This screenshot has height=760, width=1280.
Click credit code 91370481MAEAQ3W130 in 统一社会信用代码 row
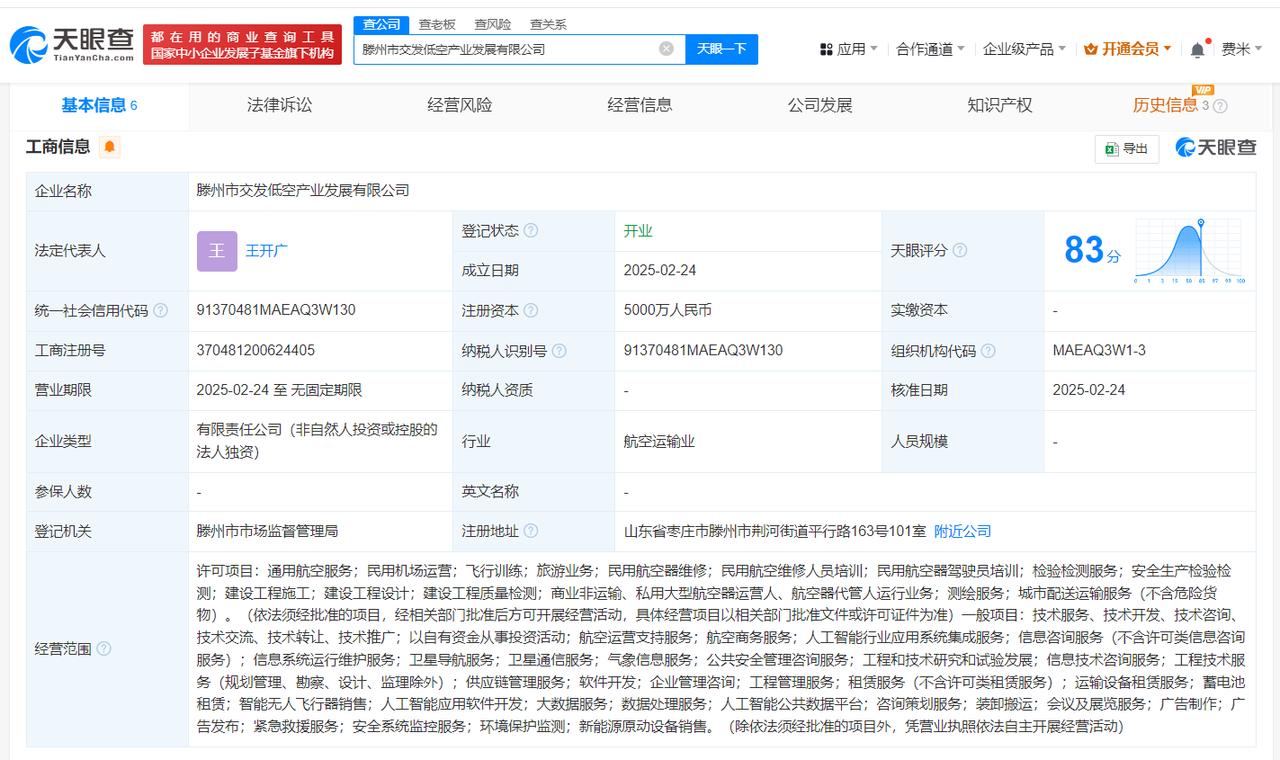click(276, 310)
